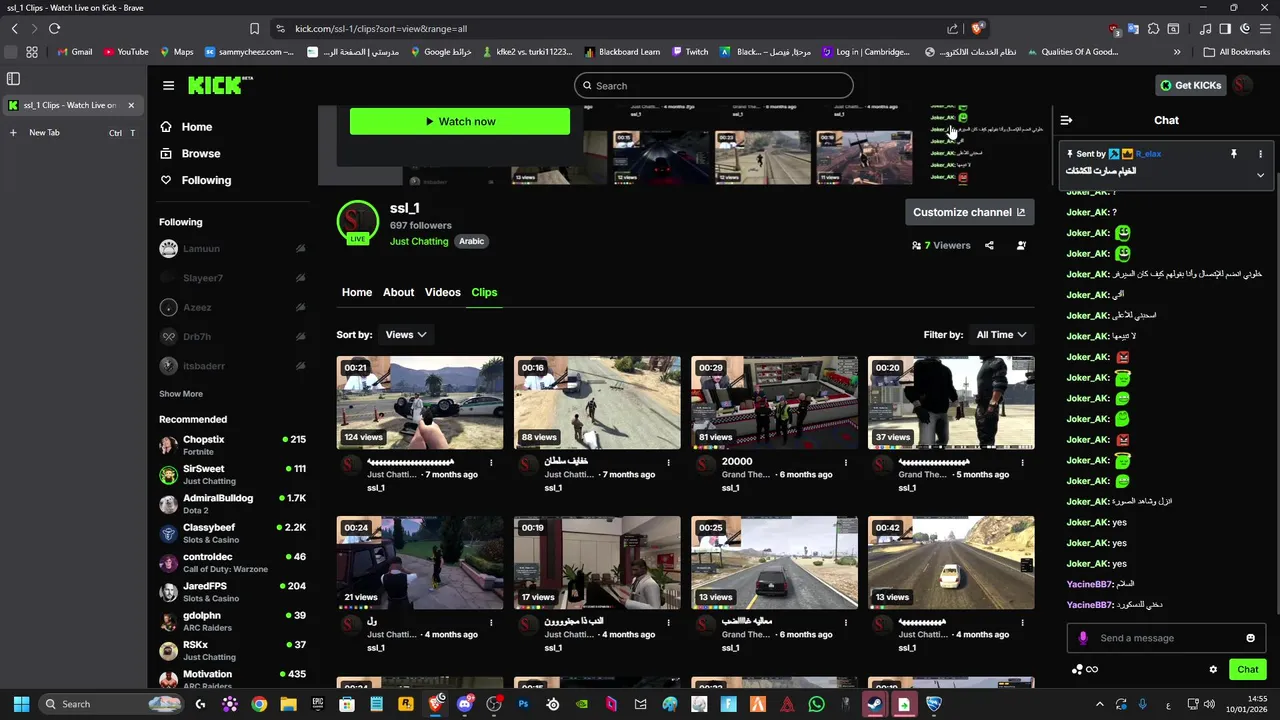1280x720 pixels.
Task: Open Browse in sidebar
Action: pyautogui.click(x=190, y=154)
